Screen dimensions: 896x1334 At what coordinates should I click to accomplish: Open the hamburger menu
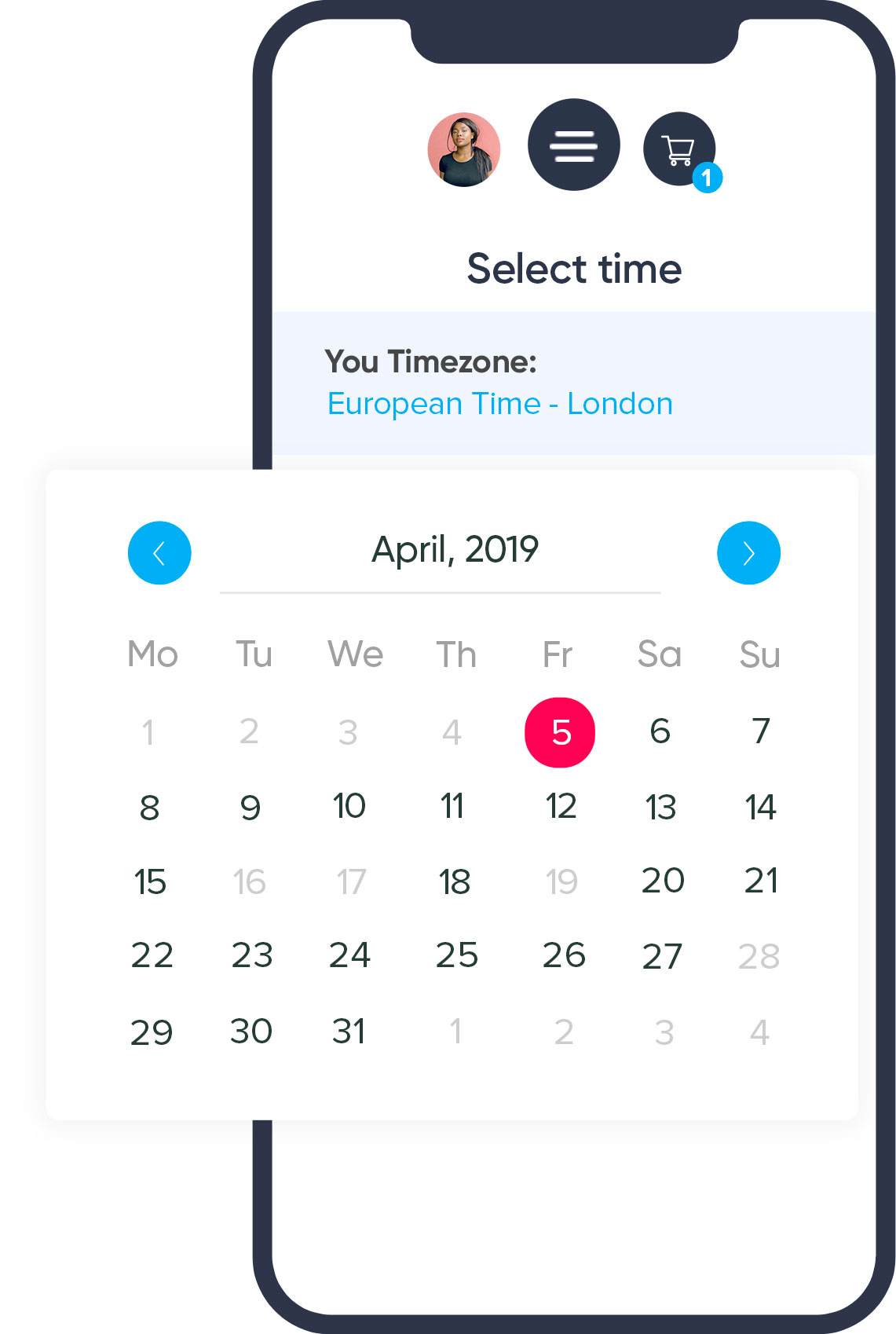pos(572,145)
